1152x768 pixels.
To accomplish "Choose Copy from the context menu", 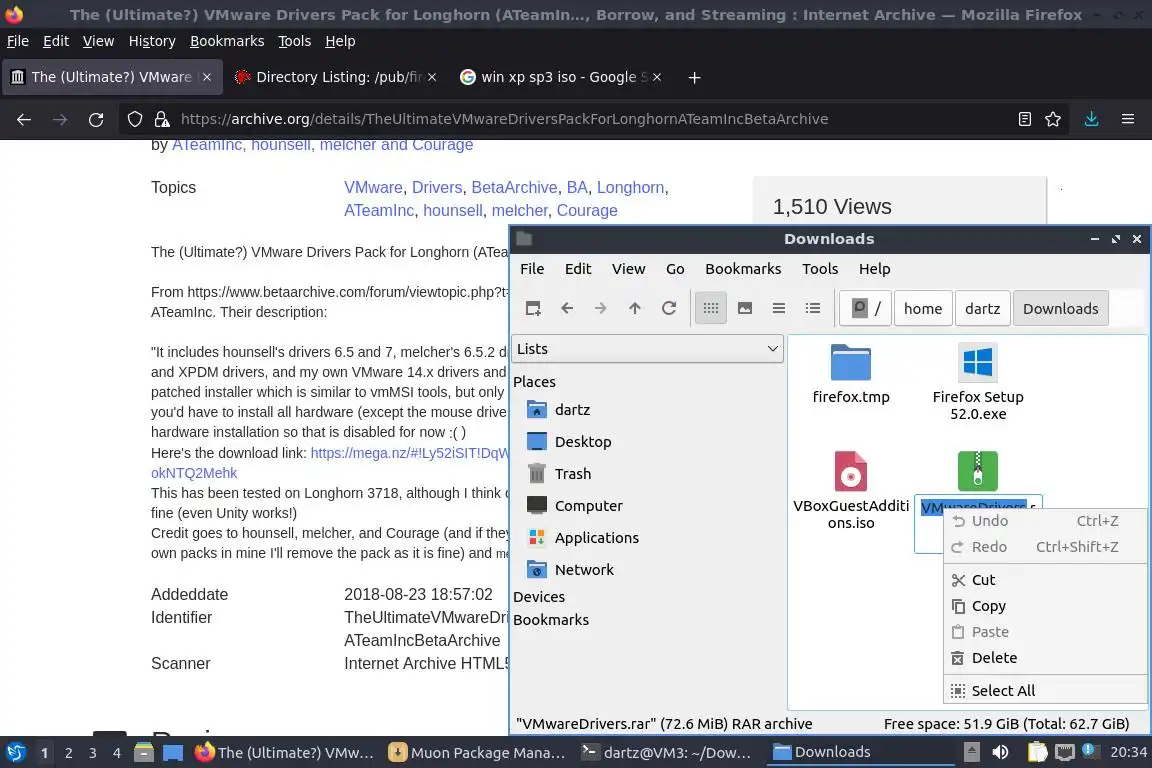I will [1045, 606].
